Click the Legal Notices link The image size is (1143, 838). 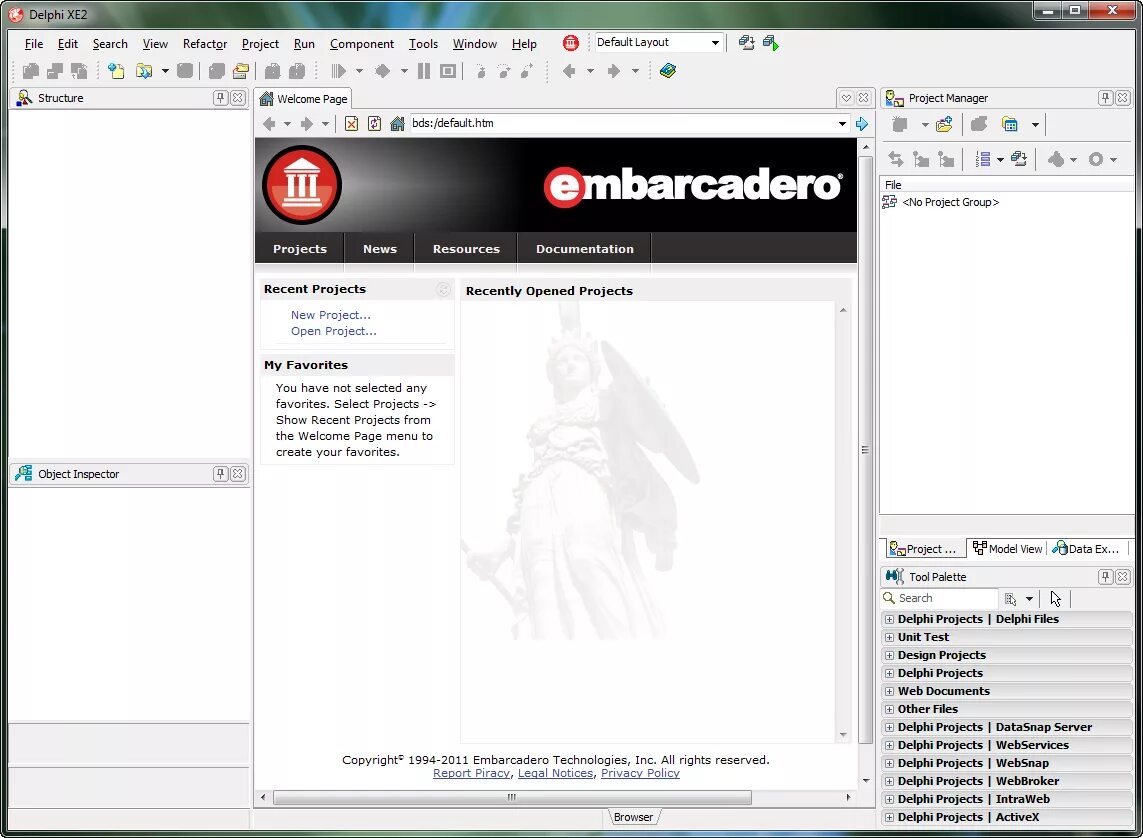click(555, 773)
